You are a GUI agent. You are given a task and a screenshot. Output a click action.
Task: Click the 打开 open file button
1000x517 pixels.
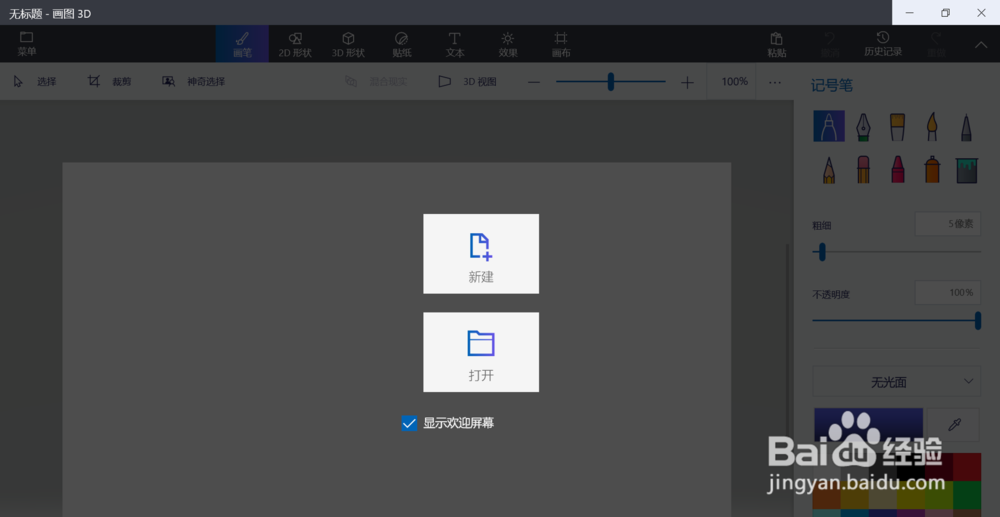[x=481, y=352]
